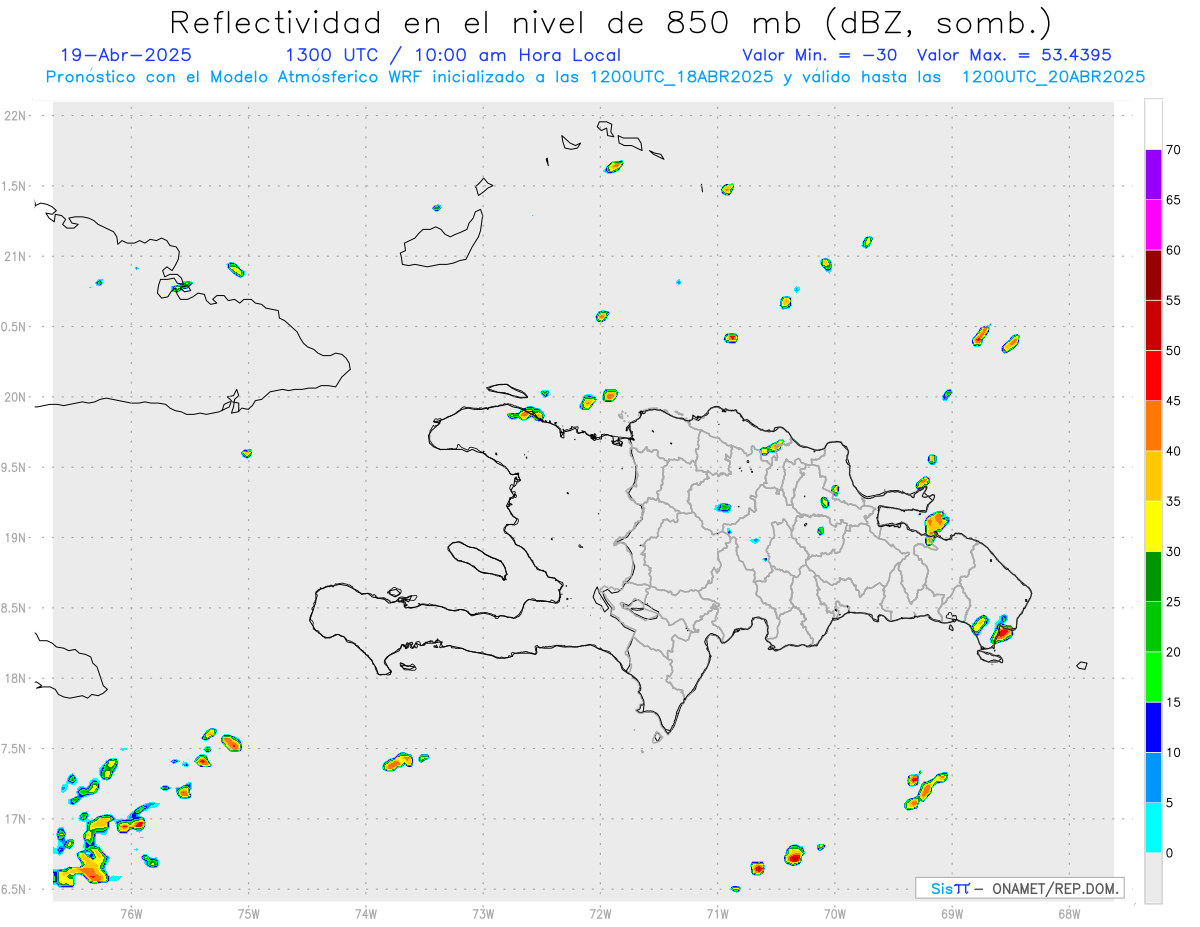The image size is (1200, 927).
Task: Click the colorbar value '30'
Action: coord(1174,552)
